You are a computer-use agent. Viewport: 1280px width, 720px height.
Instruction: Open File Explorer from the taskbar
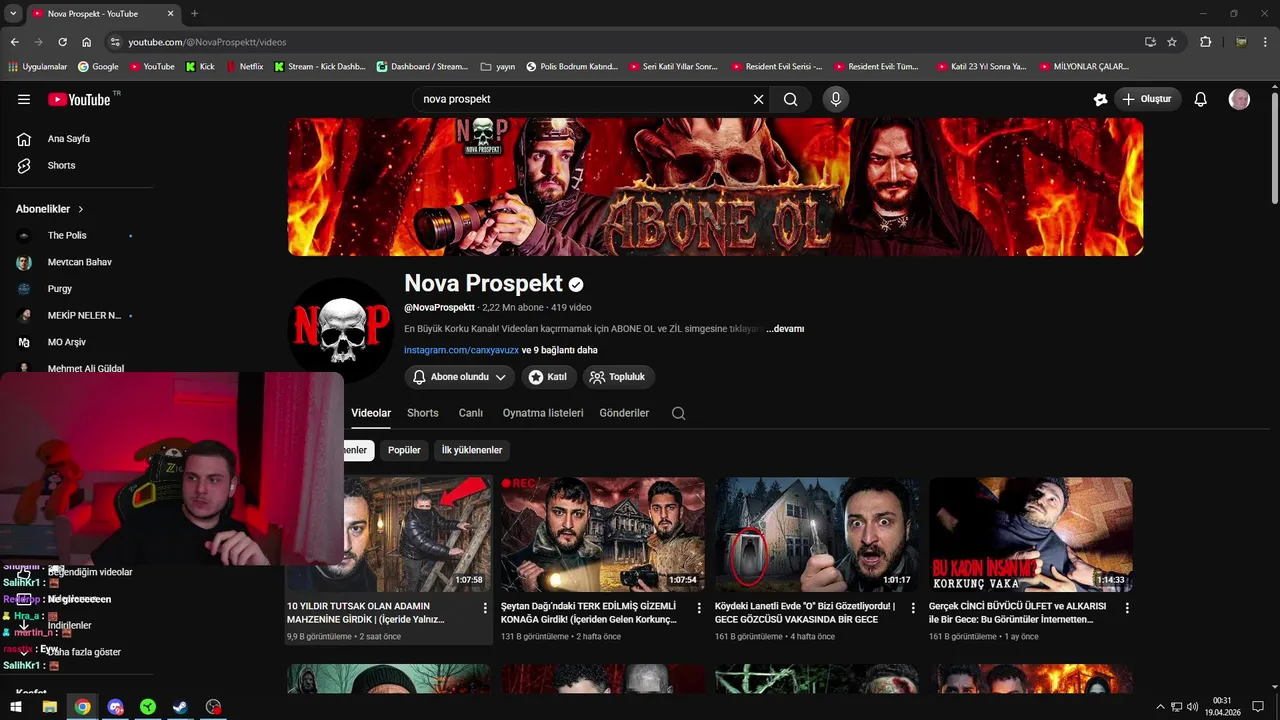[x=49, y=707]
